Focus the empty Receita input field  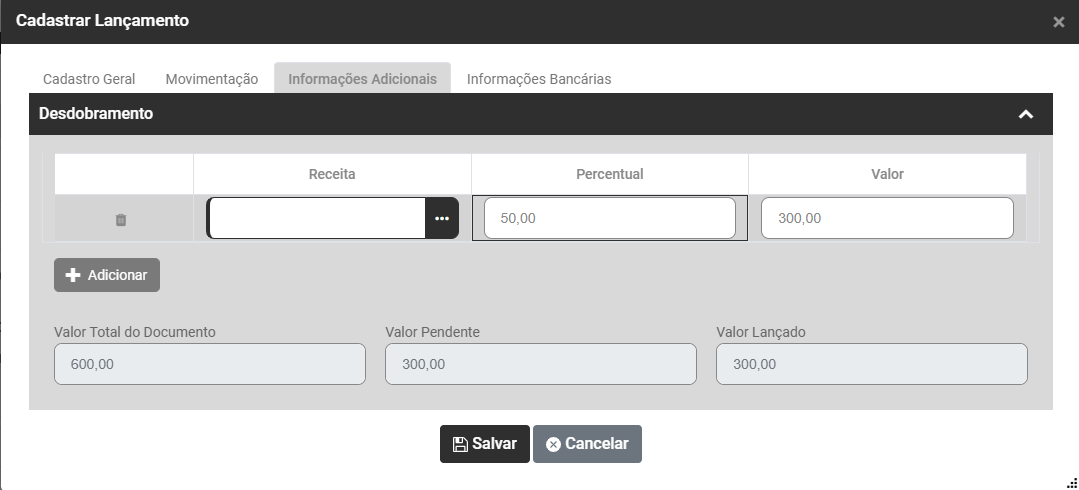(317, 218)
